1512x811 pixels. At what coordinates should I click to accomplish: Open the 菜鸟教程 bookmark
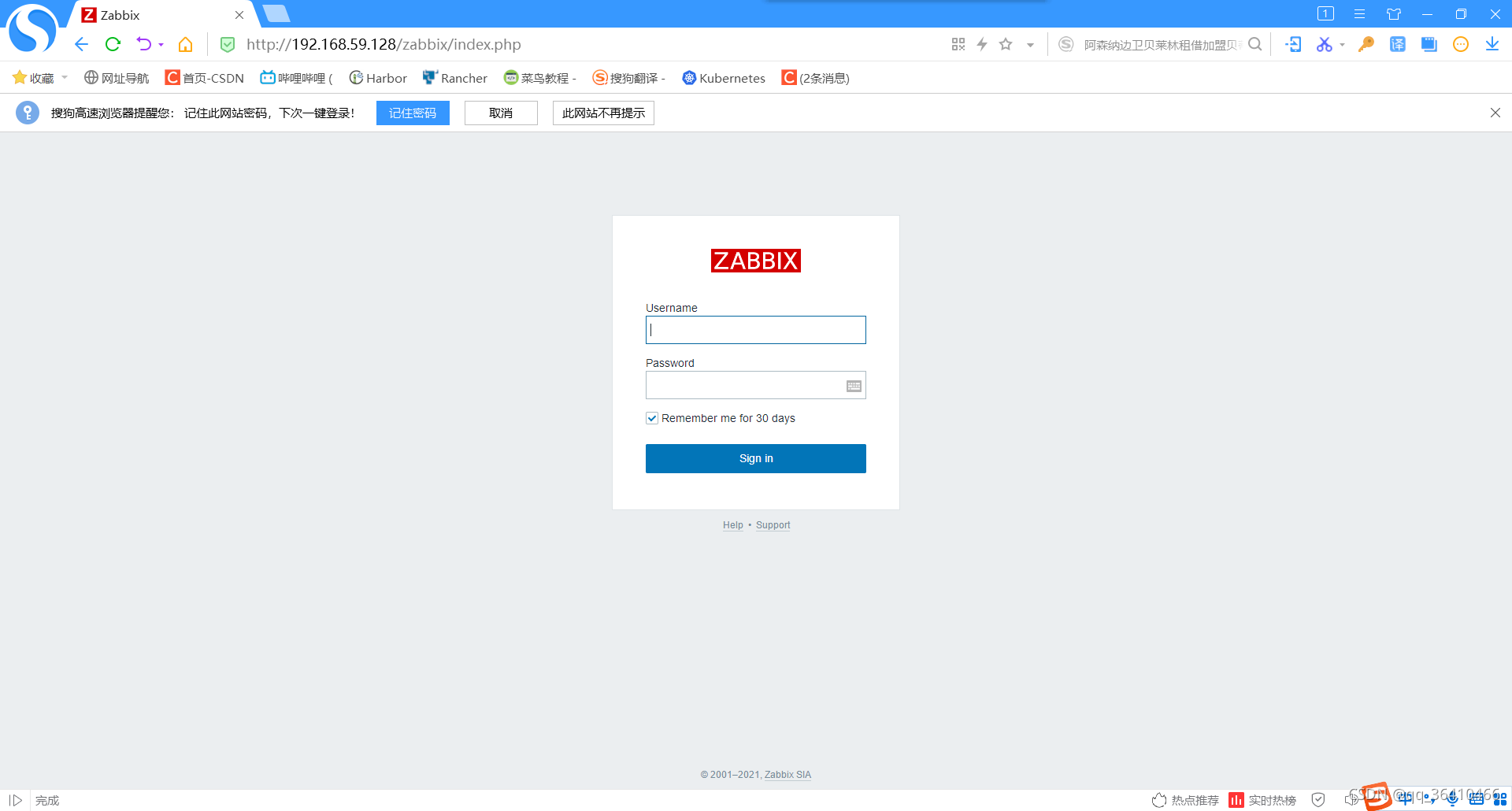pyautogui.click(x=540, y=78)
